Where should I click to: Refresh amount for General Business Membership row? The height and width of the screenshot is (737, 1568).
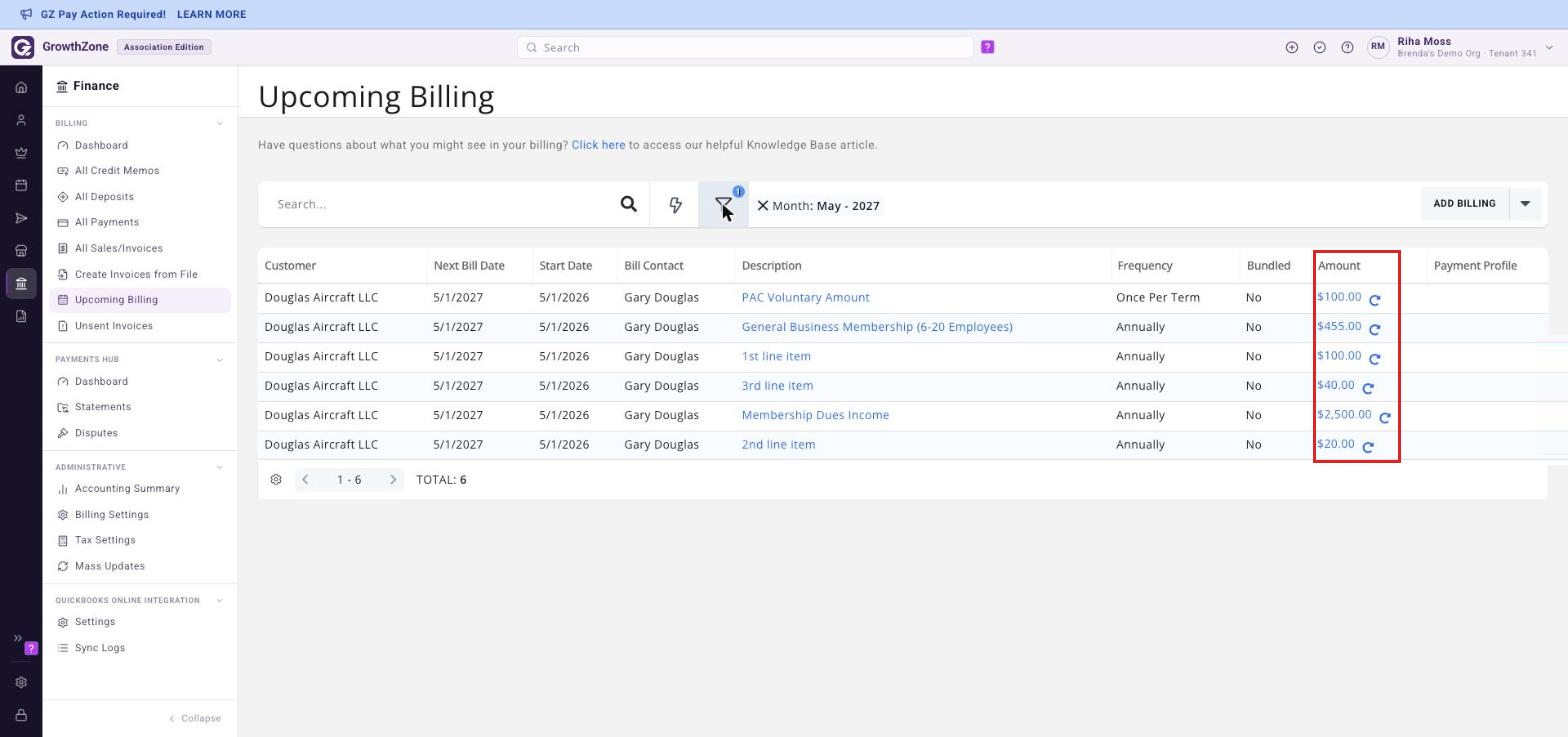[1375, 329]
